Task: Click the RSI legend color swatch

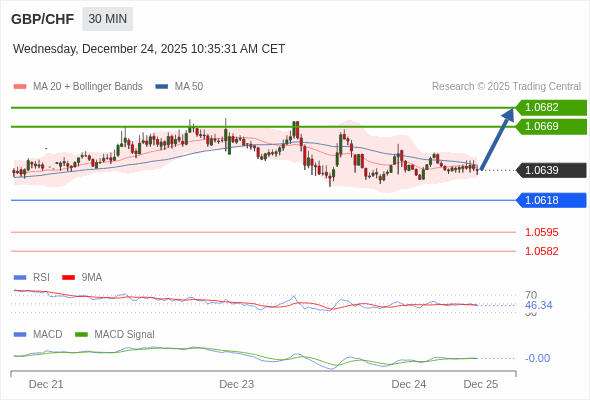Action: 20,278
